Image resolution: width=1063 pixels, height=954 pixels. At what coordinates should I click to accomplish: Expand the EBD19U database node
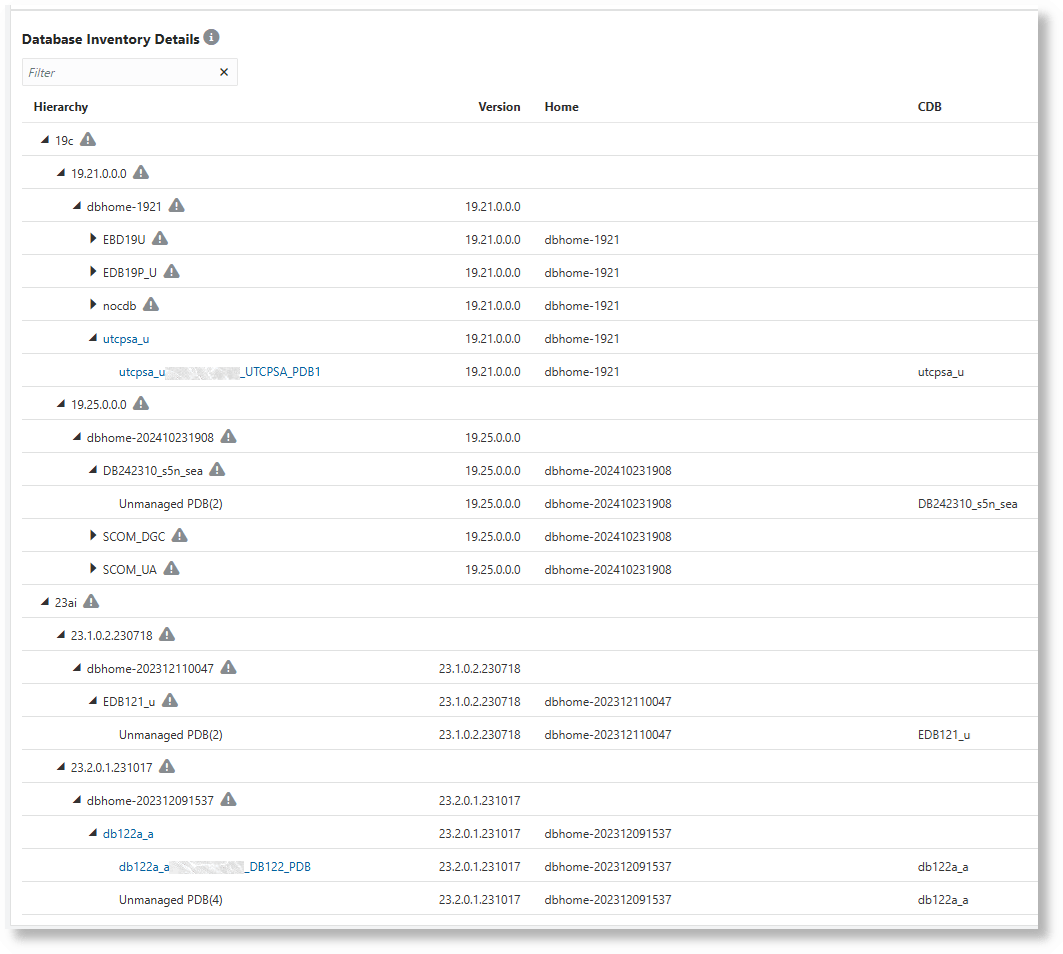tap(93, 239)
